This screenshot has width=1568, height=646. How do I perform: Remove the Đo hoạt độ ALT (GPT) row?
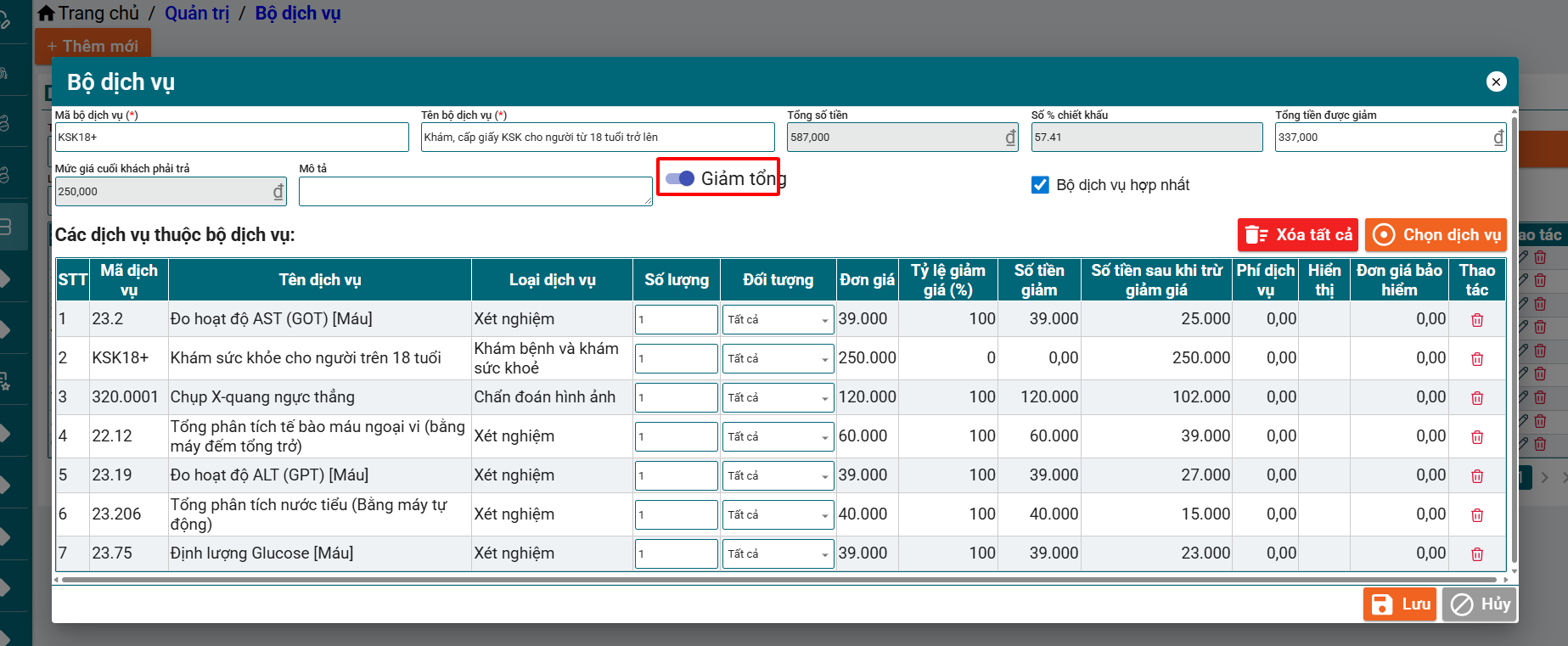(1477, 476)
